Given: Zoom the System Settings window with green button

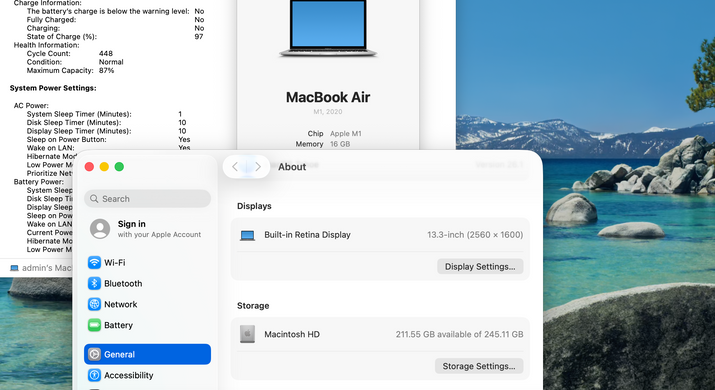Looking at the screenshot, I should click(x=119, y=167).
